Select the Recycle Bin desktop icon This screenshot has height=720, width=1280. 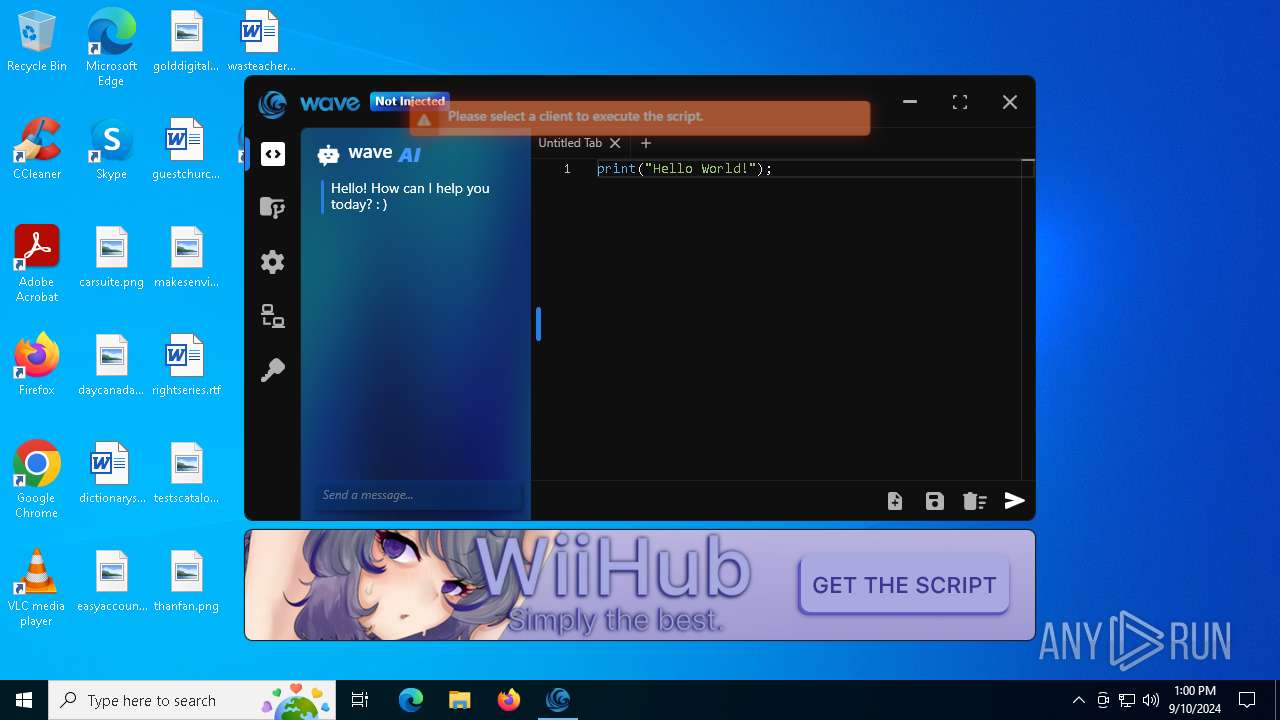point(37,42)
